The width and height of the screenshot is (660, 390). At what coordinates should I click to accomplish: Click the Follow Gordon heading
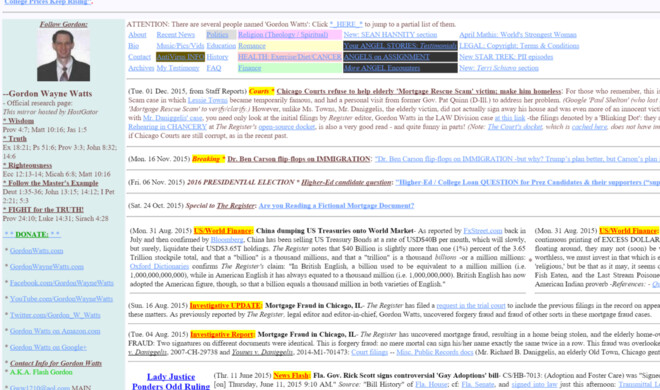click(64, 24)
